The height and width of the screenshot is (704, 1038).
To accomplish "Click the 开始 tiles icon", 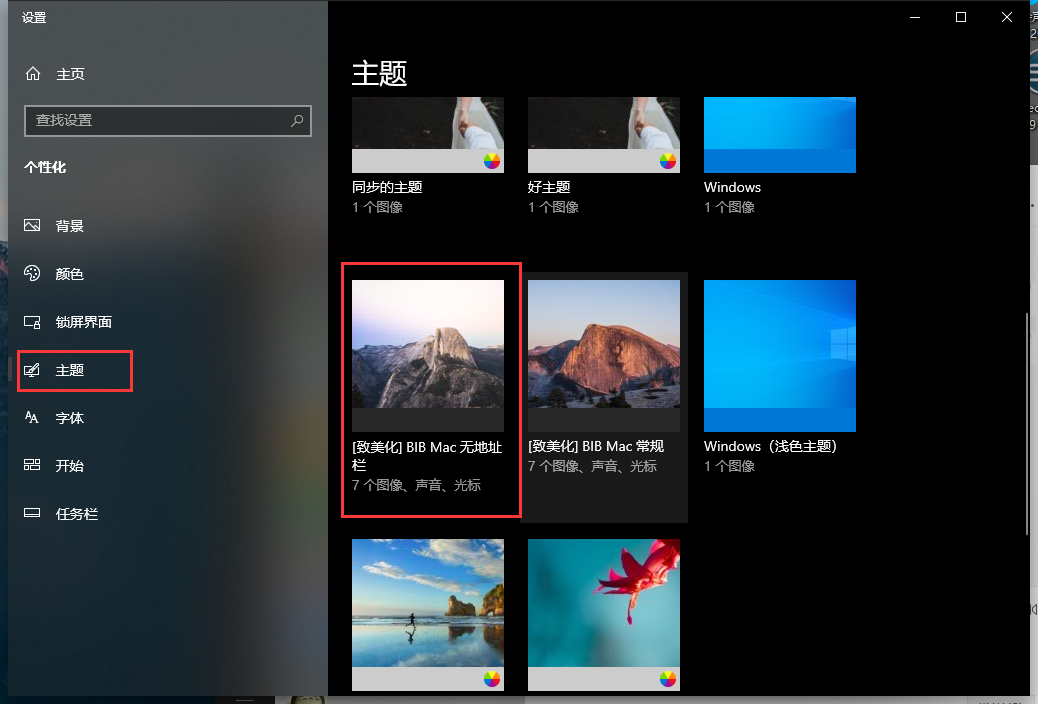I will (x=32, y=465).
